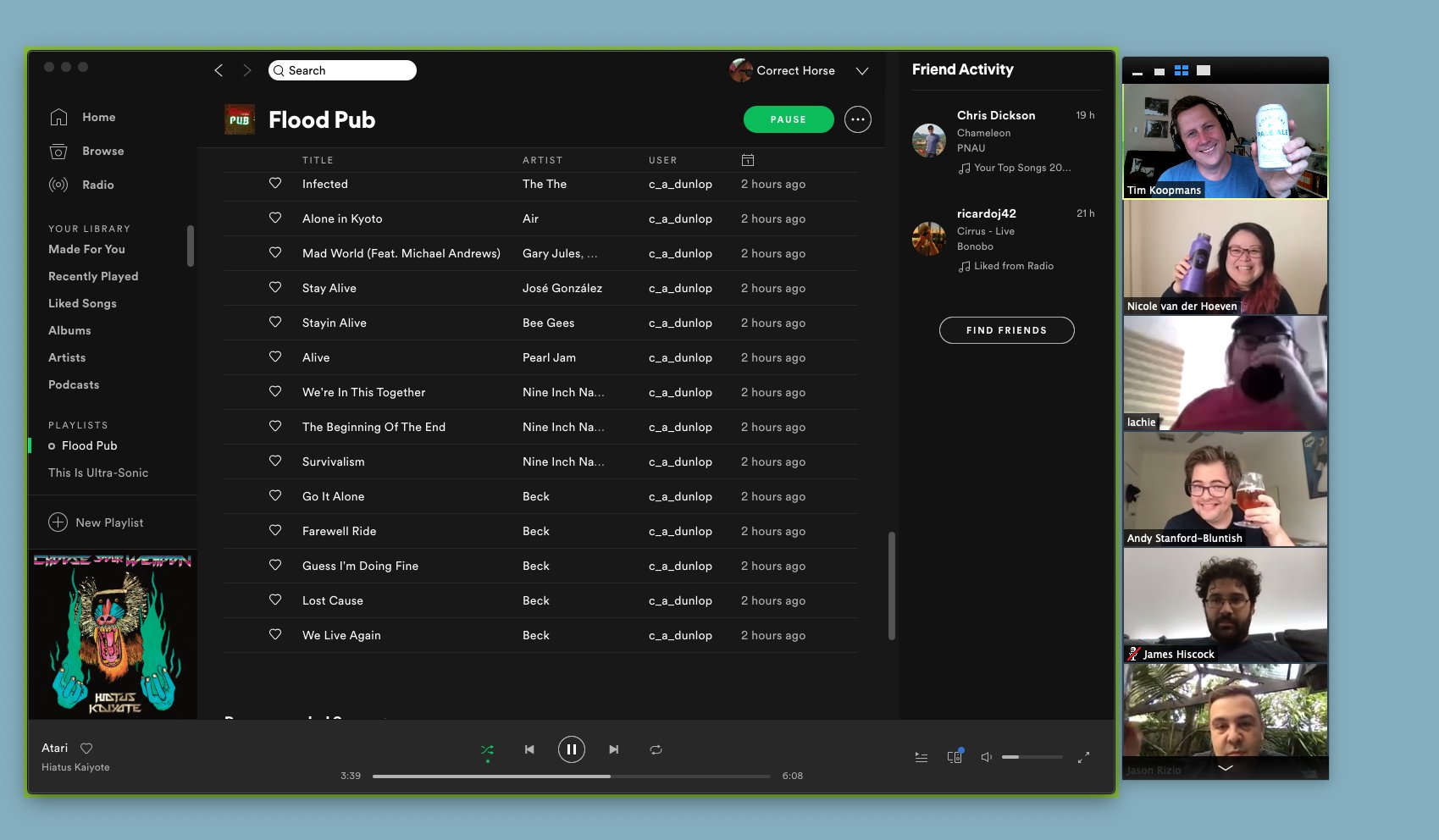
Task: Open artist Hiatus Kaiyote from now playing
Action: (75, 767)
